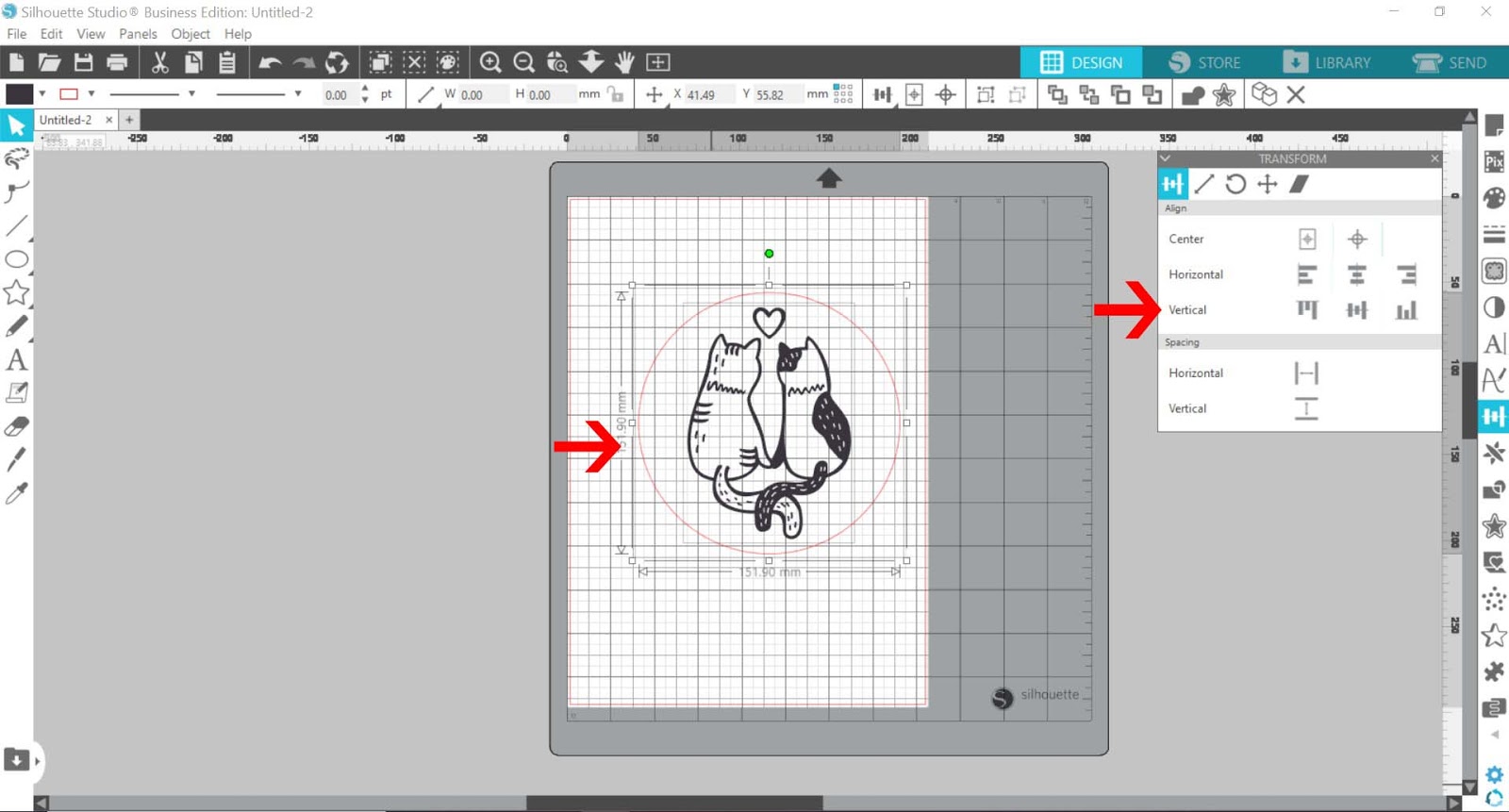Open the View menu

pos(91,34)
